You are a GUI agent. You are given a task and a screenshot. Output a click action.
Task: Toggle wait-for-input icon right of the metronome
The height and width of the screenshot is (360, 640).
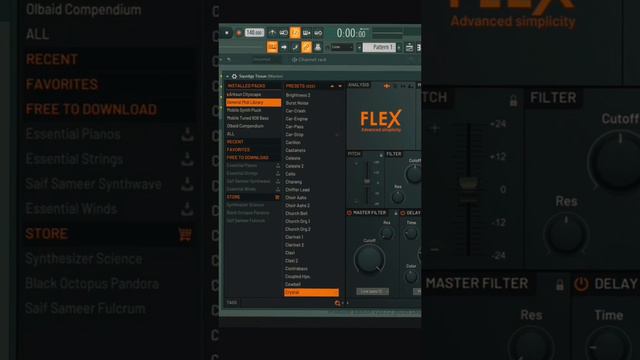point(284,33)
